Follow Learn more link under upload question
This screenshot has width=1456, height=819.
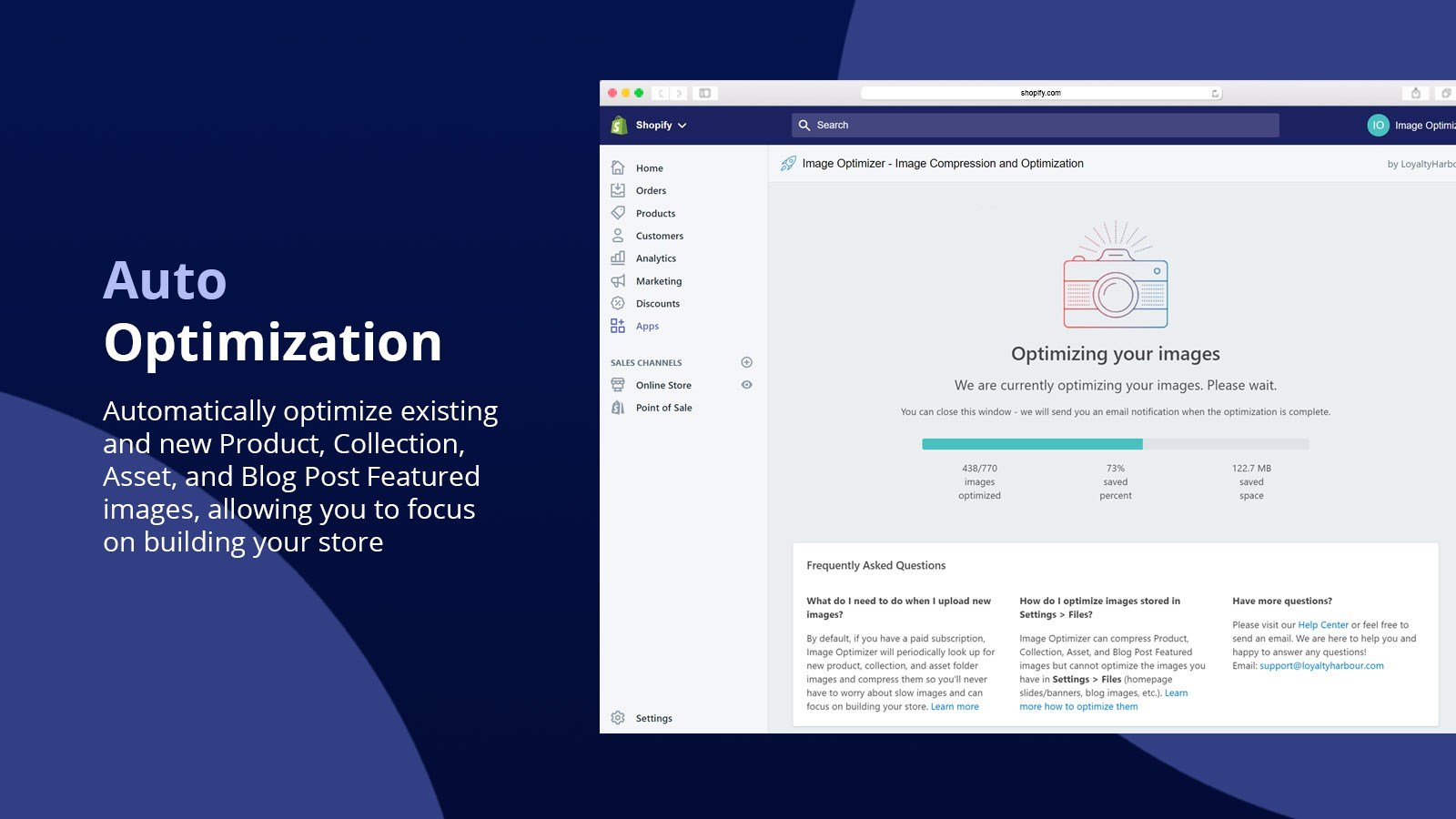[955, 707]
